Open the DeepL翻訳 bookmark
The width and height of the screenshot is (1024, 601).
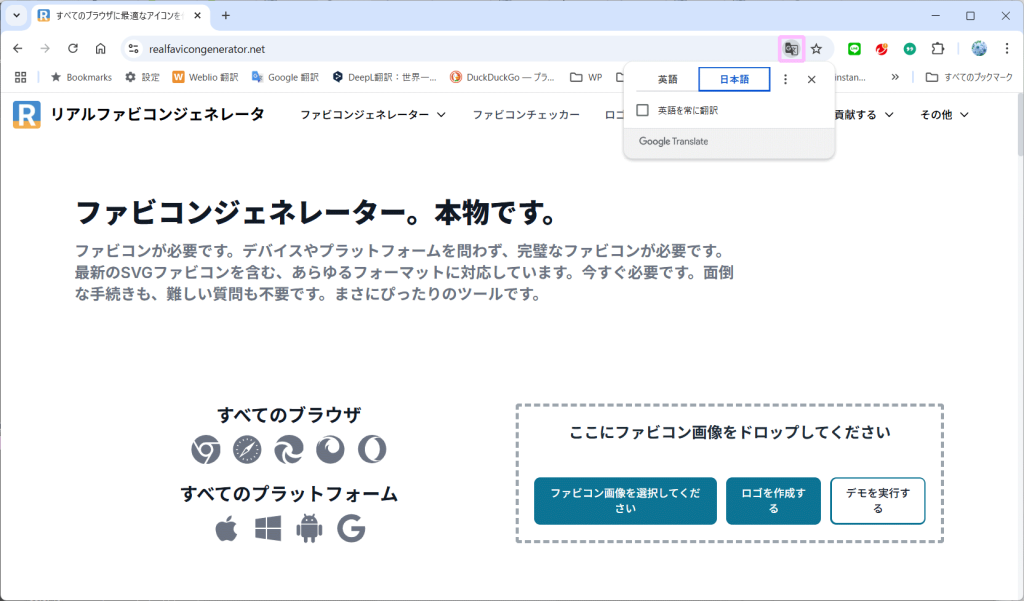pyautogui.click(x=384, y=77)
